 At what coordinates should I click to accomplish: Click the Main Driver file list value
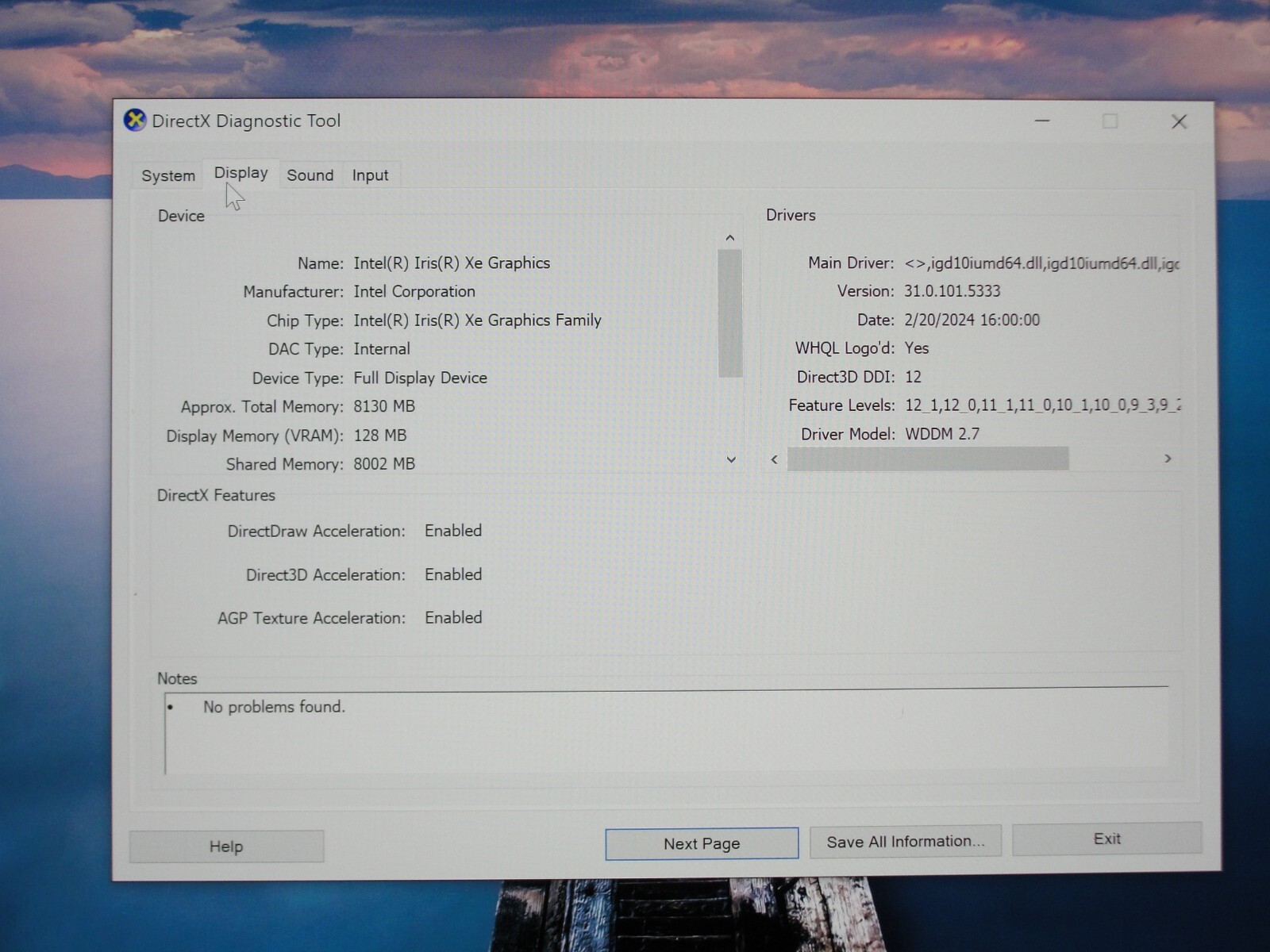pos(1042,263)
